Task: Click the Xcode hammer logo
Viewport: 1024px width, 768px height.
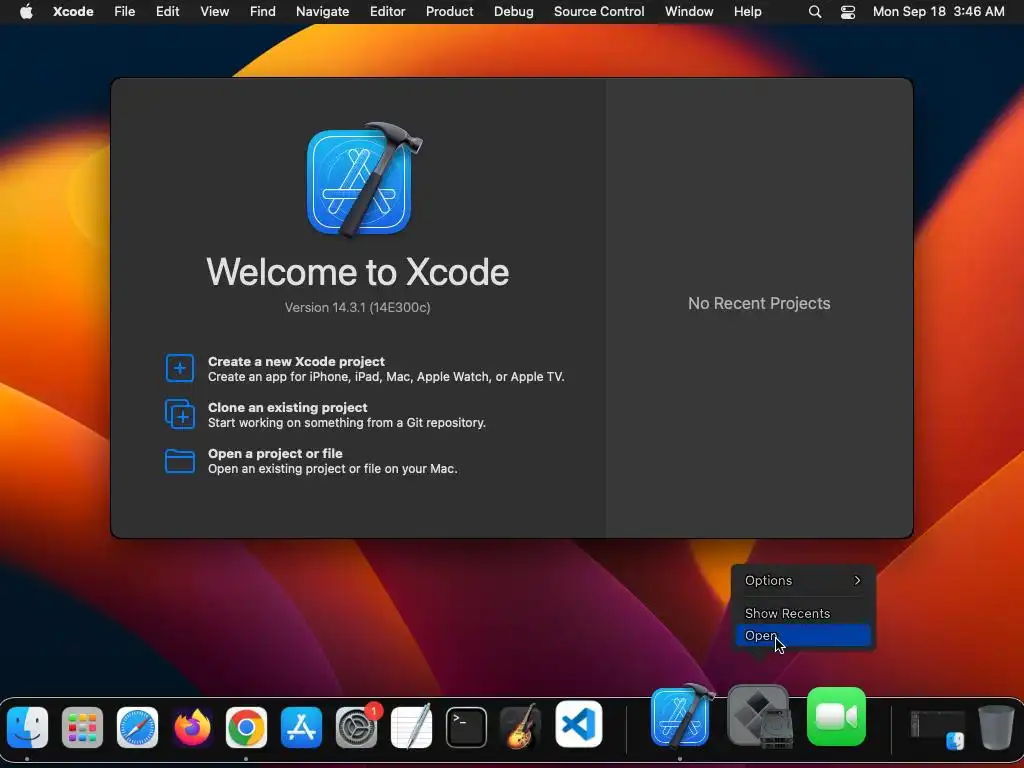Action: click(364, 180)
